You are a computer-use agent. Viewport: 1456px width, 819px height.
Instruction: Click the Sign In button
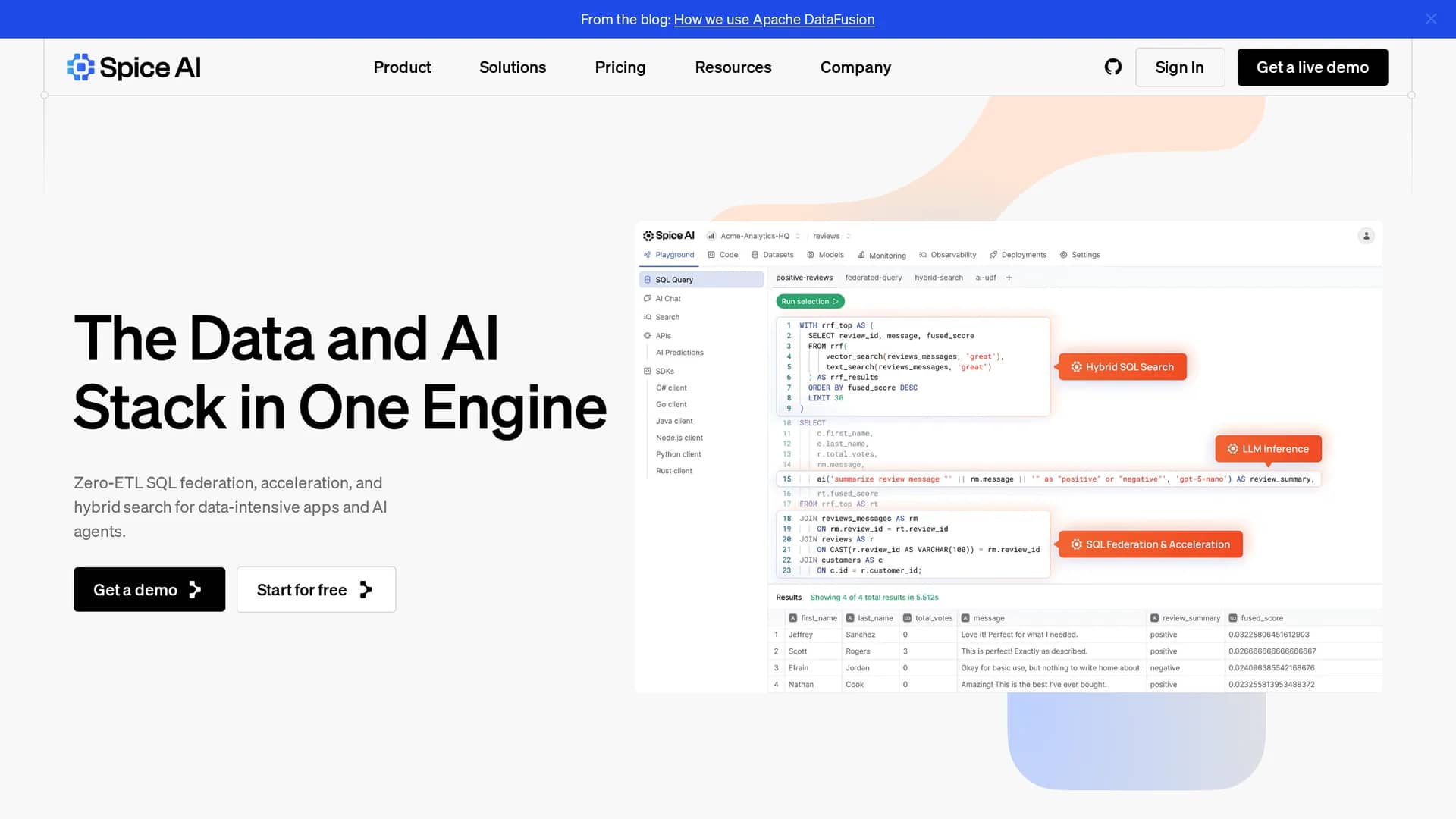tap(1179, 67)
